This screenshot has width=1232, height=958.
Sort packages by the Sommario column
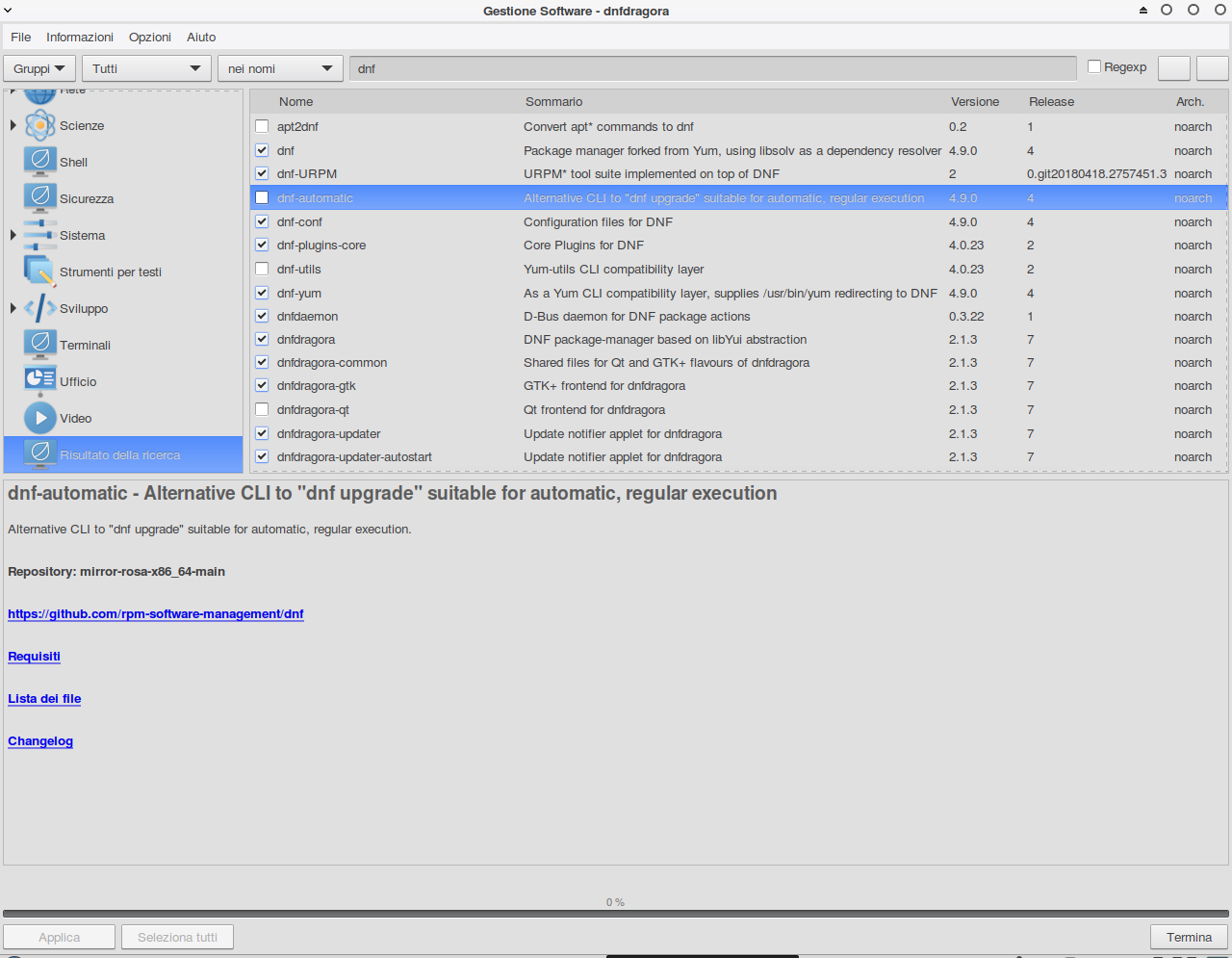(554, 101)
